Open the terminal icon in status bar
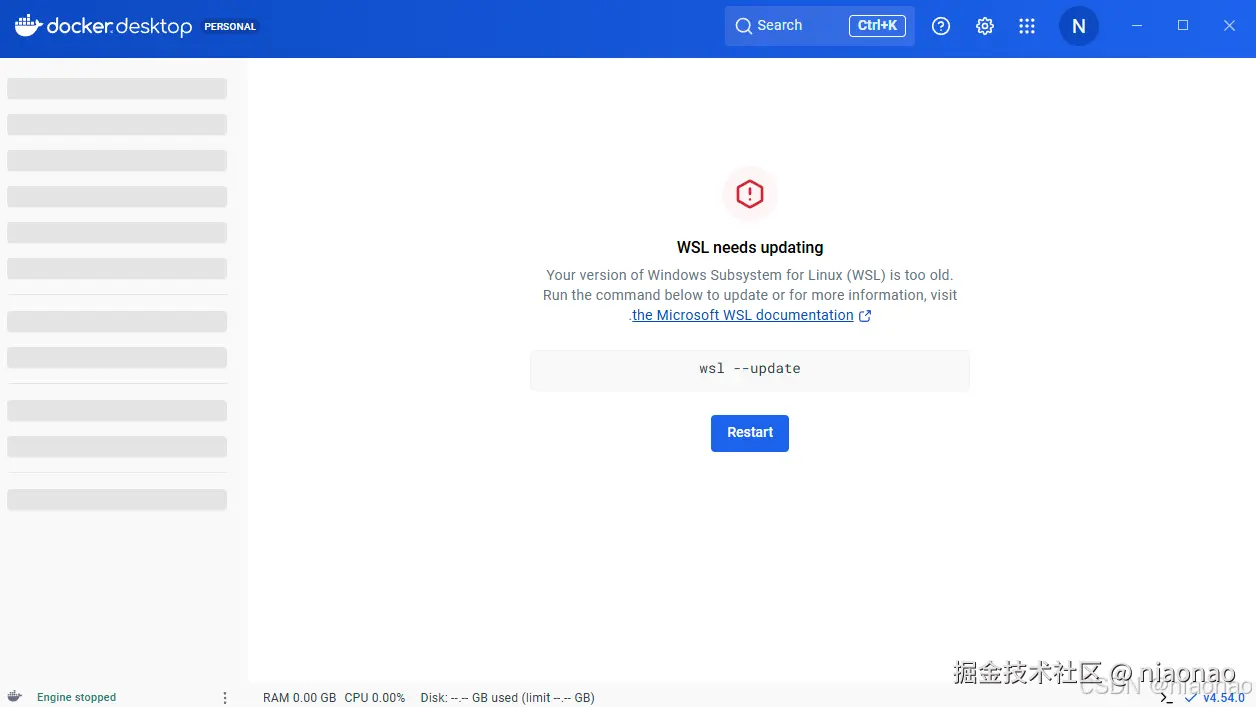 click(1166, 697)
